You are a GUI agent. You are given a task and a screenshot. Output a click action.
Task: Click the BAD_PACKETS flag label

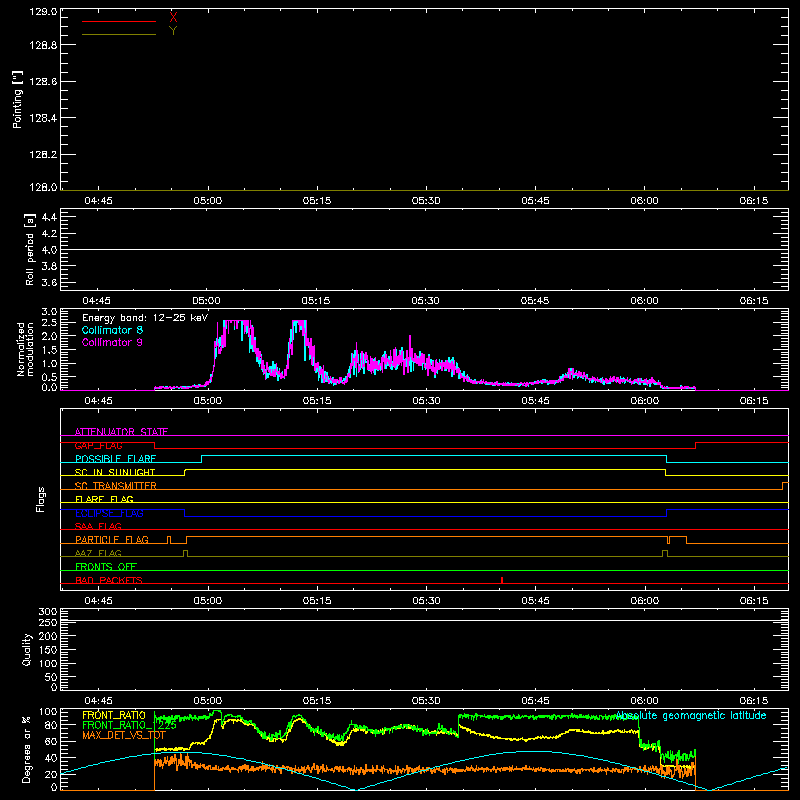click(109, 580)
